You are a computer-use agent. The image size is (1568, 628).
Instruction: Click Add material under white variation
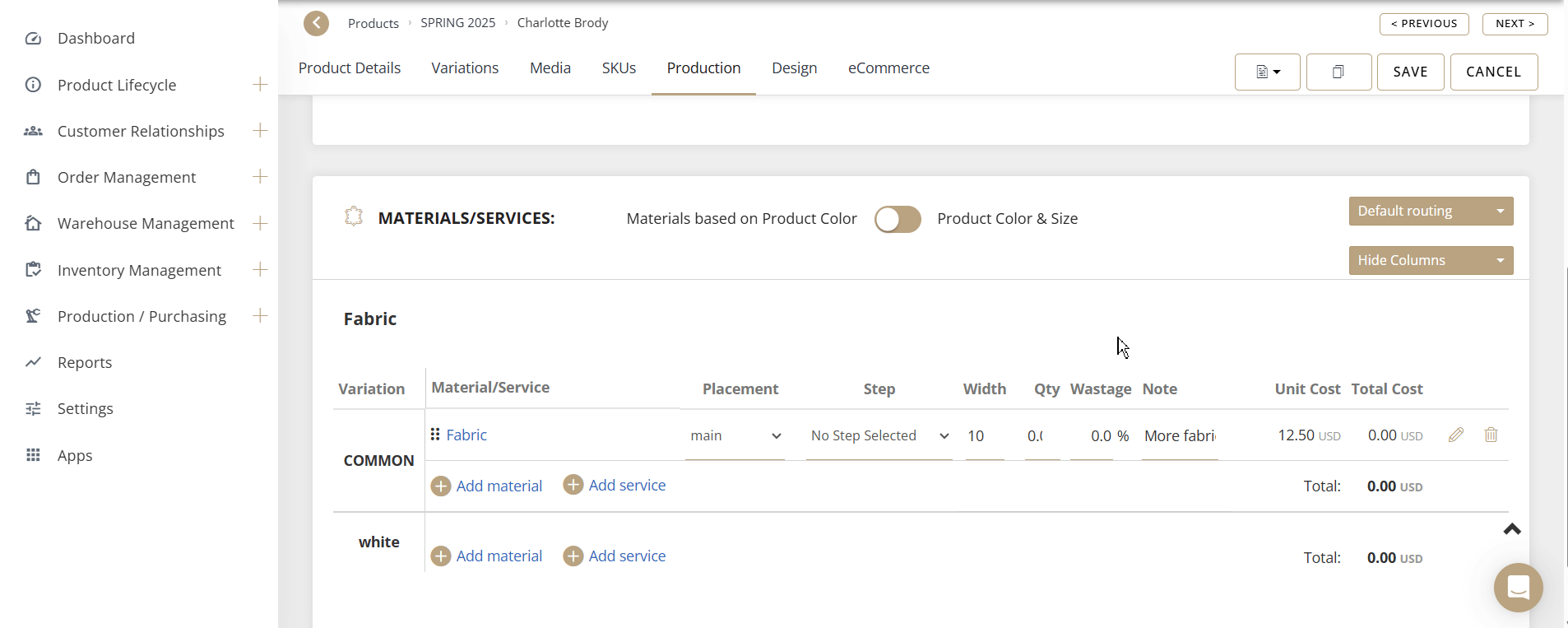(487, 556)
